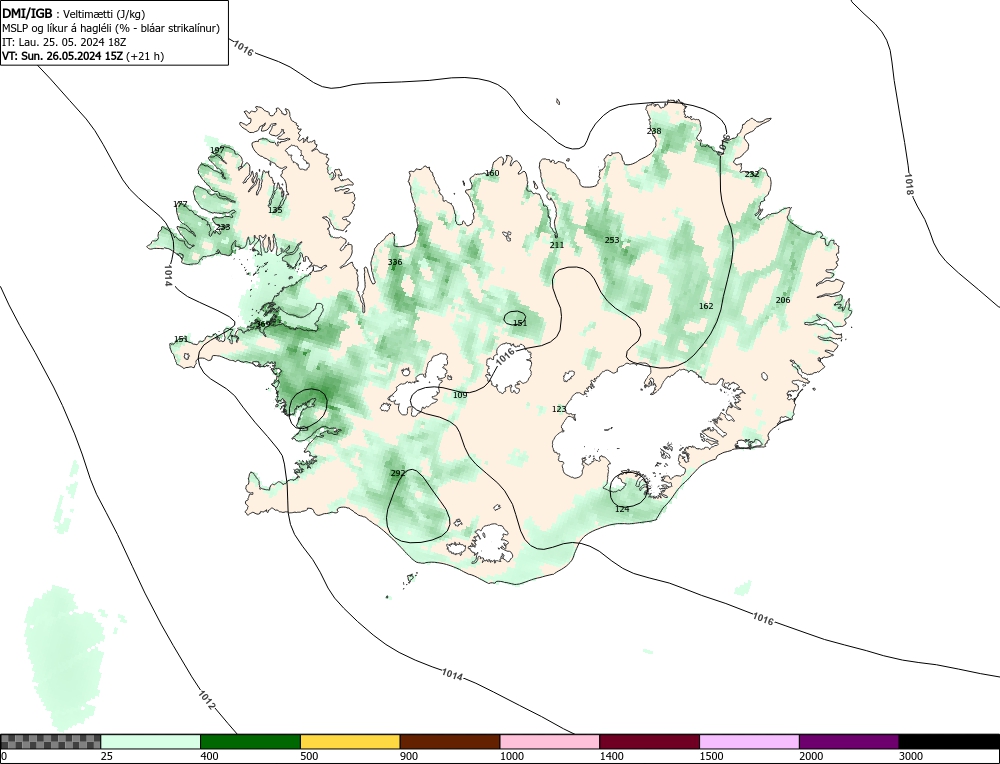Click the light green 25–400 legend swatch
Screen dimensions: 1000x764
click(x=151, y=741)
